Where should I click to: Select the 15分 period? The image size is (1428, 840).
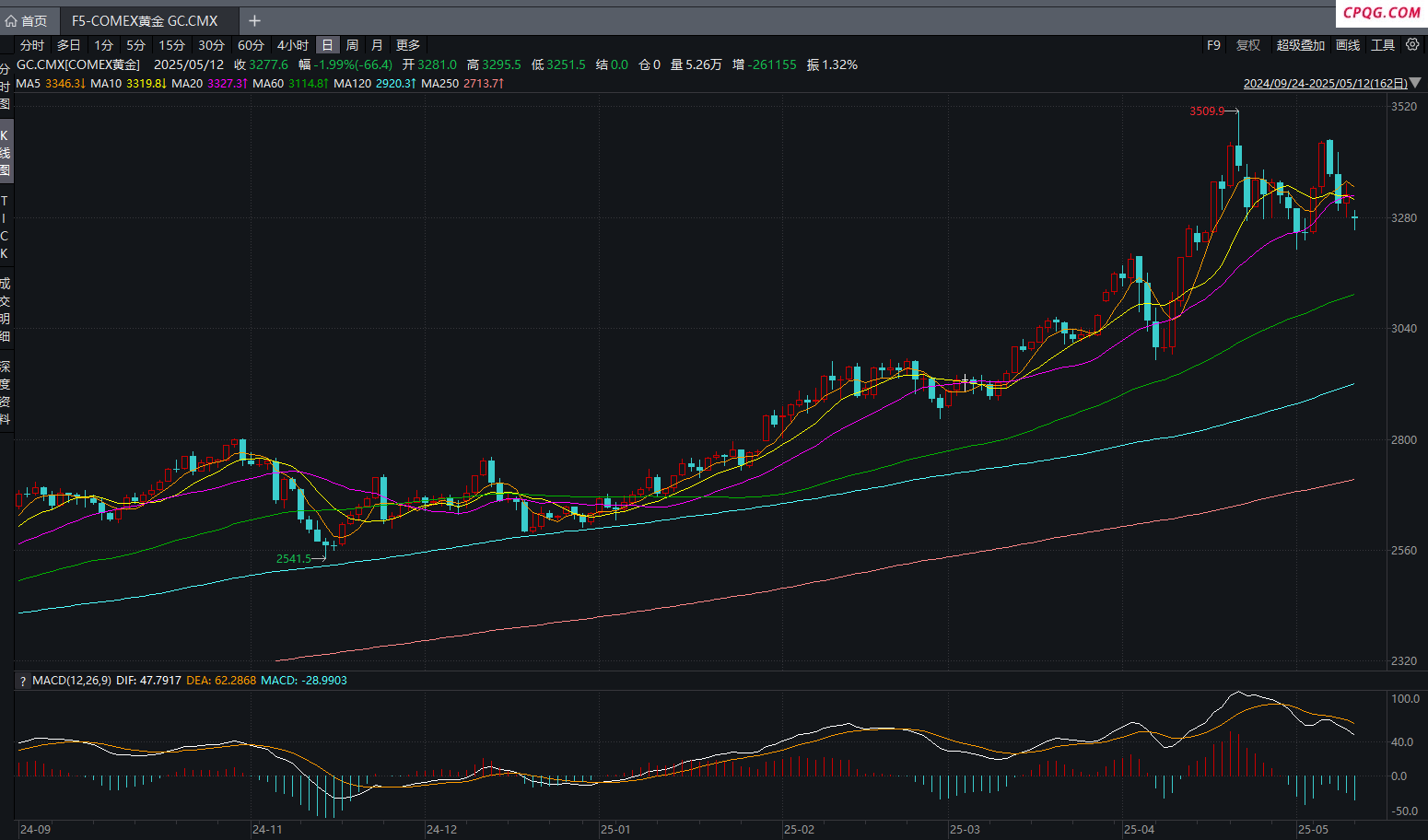click(171, 45)
